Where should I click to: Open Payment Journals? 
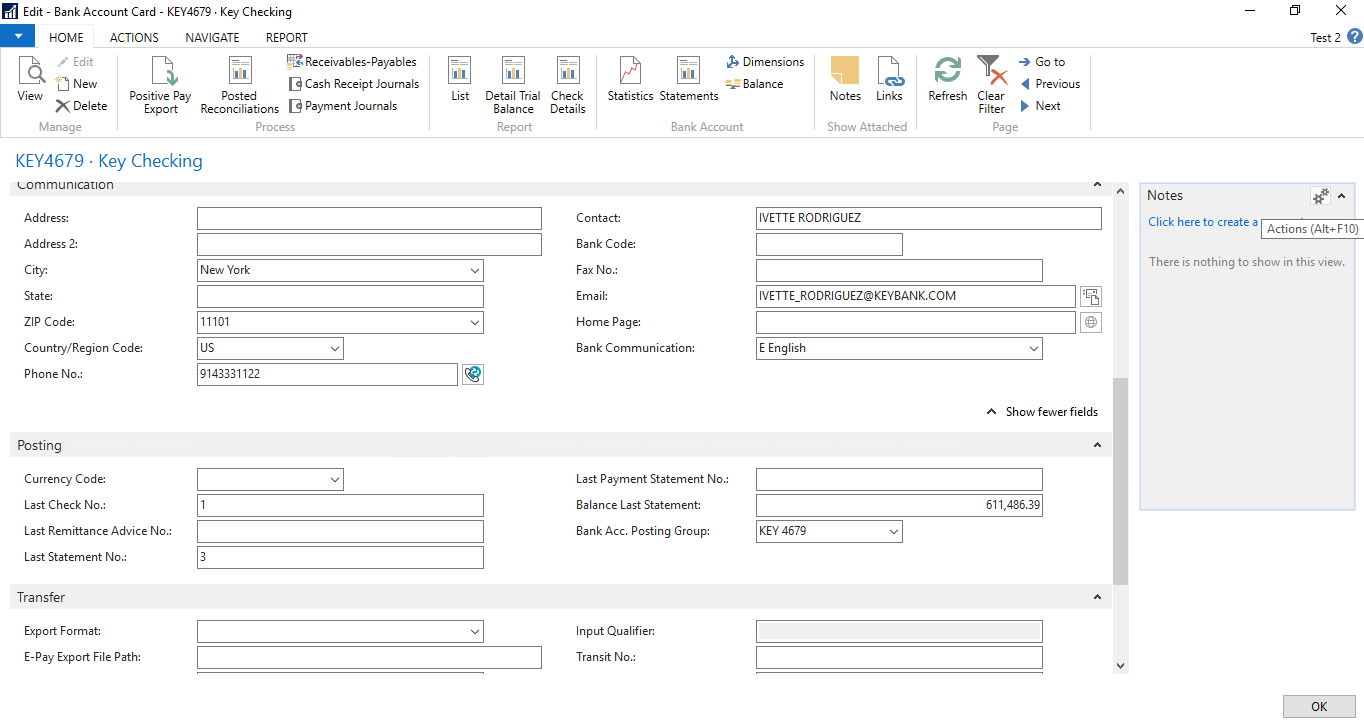tap(343, 106)
